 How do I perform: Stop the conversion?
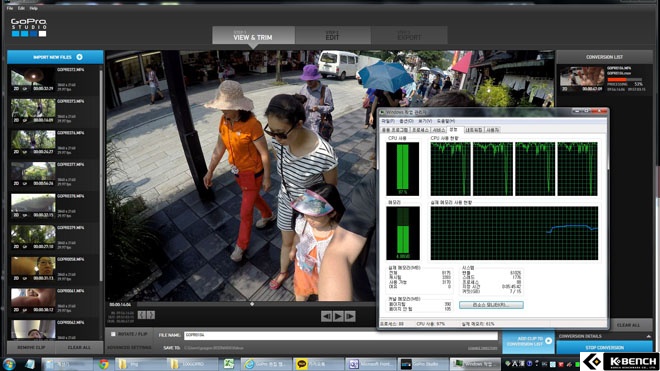[x=604, y=347]
